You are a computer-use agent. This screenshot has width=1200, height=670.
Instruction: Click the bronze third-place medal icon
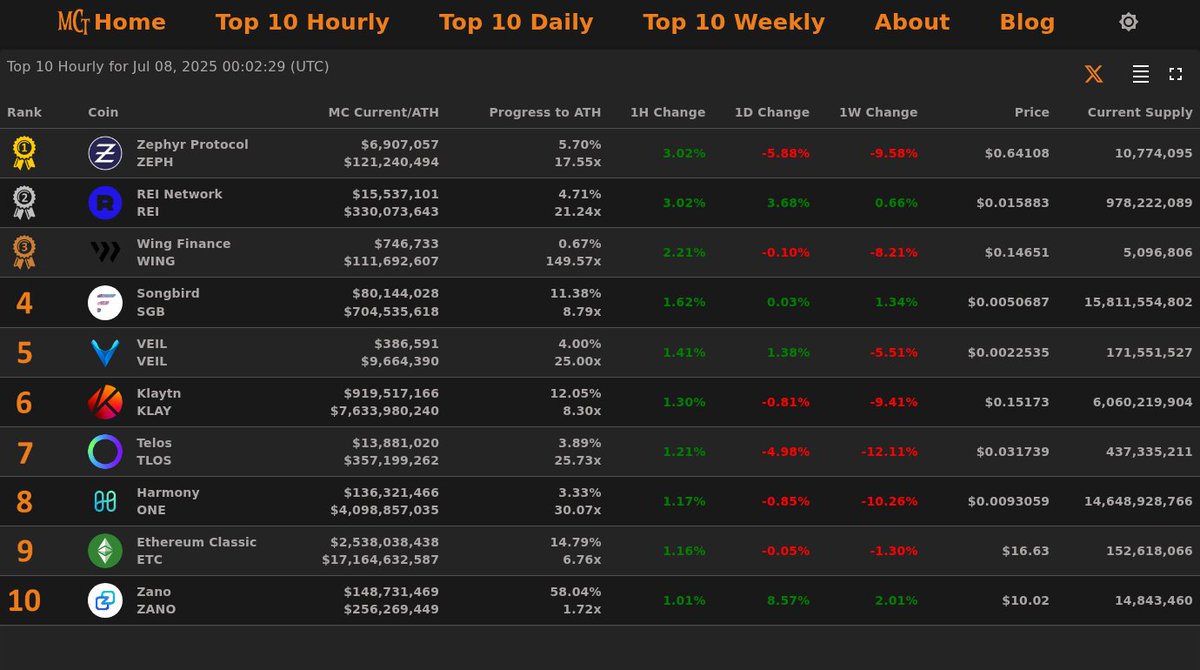(24, 252)
